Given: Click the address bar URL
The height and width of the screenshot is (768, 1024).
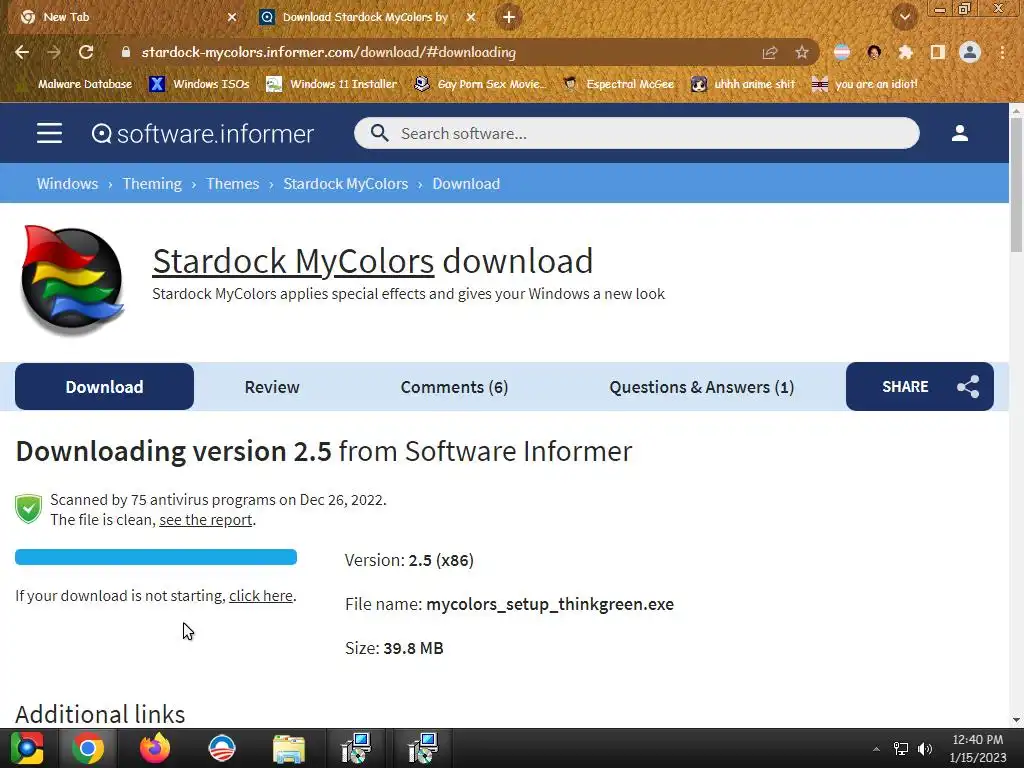Looking at the screenshot, I should point(328,52).
